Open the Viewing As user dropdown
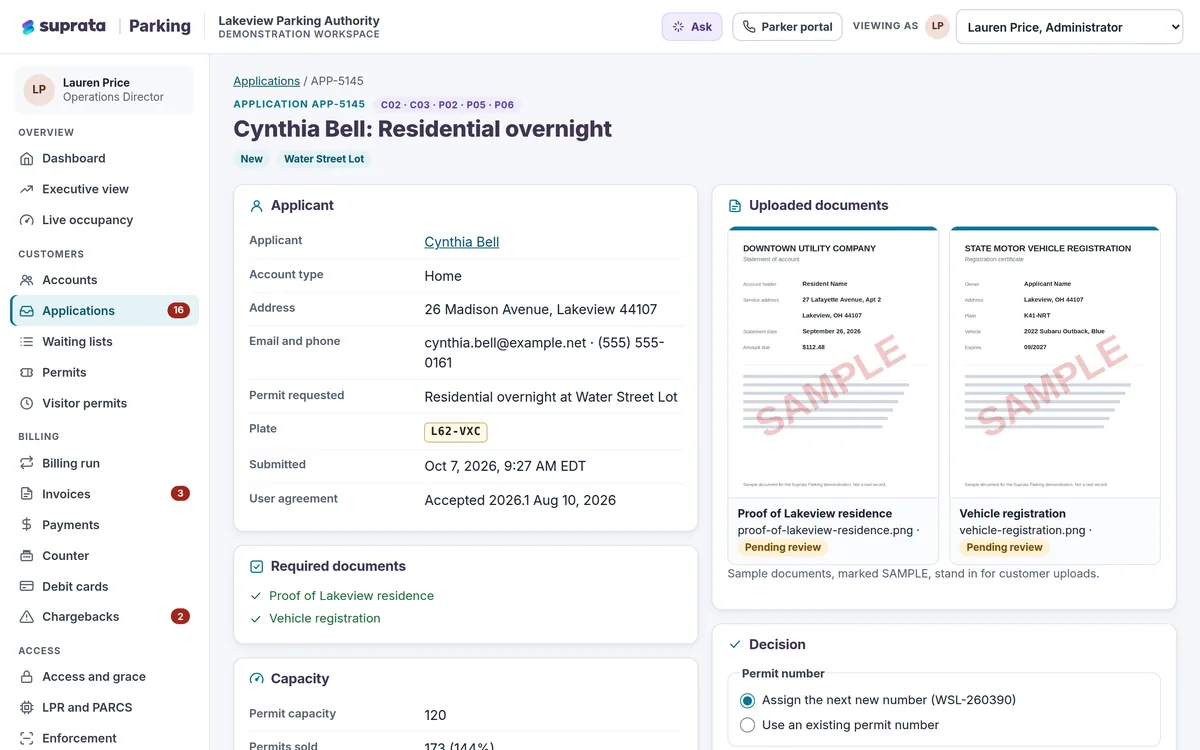This screenshot has height=750, width=1200. tap(1070, 27)
